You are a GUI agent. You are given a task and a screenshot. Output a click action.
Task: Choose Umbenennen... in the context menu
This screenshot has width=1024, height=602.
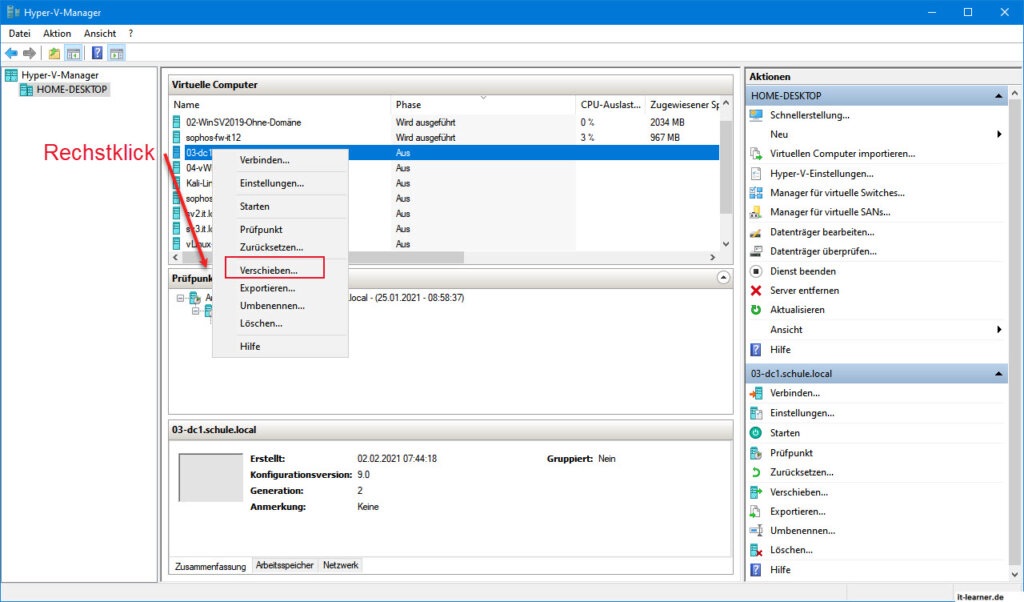pyautogui.click(x=272, y=306)
